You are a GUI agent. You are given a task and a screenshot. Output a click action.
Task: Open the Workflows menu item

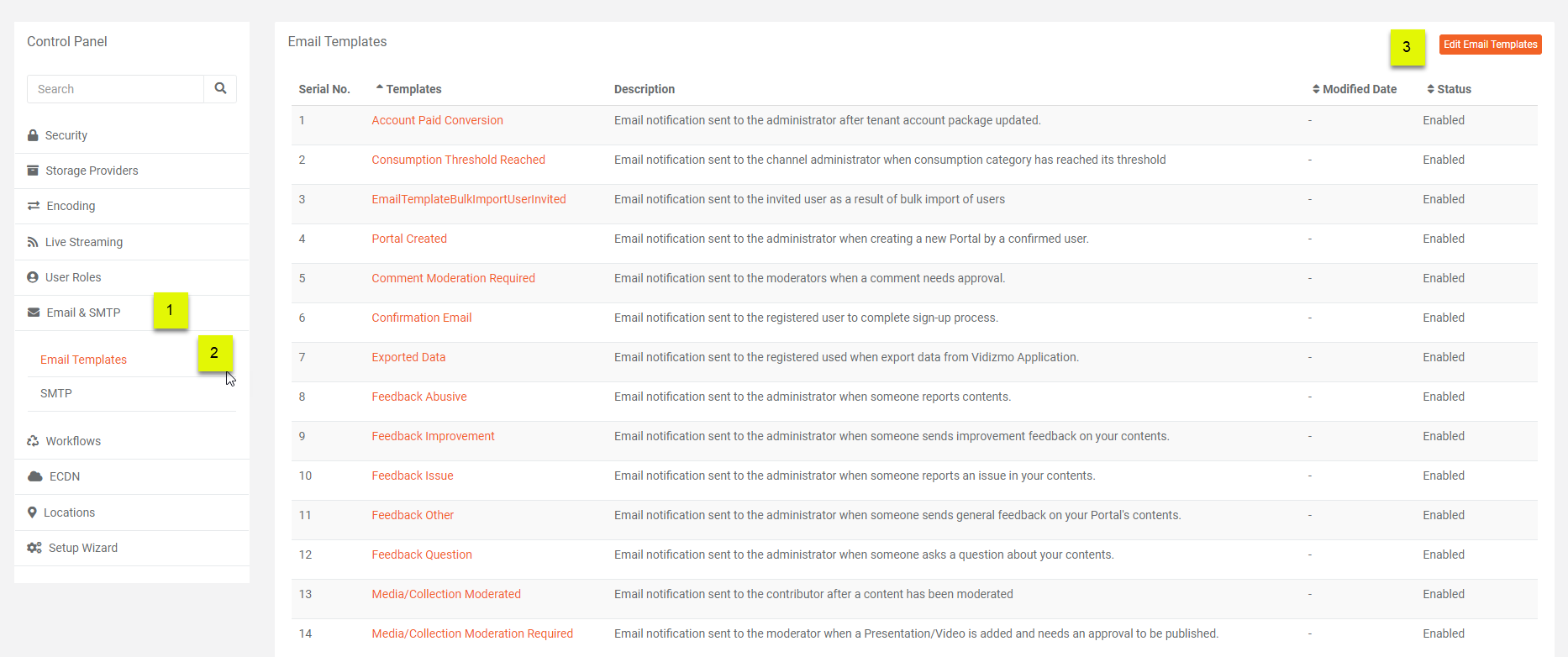[73, 441]
